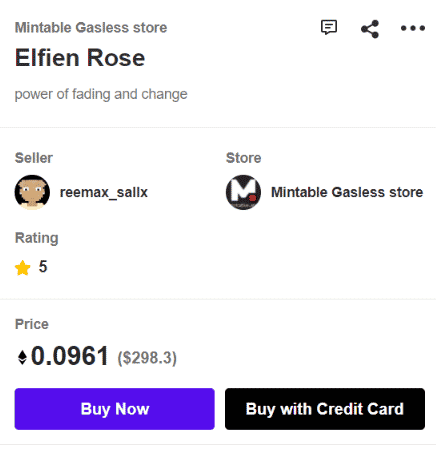Click the Mintable store logo

pos(243,192)
